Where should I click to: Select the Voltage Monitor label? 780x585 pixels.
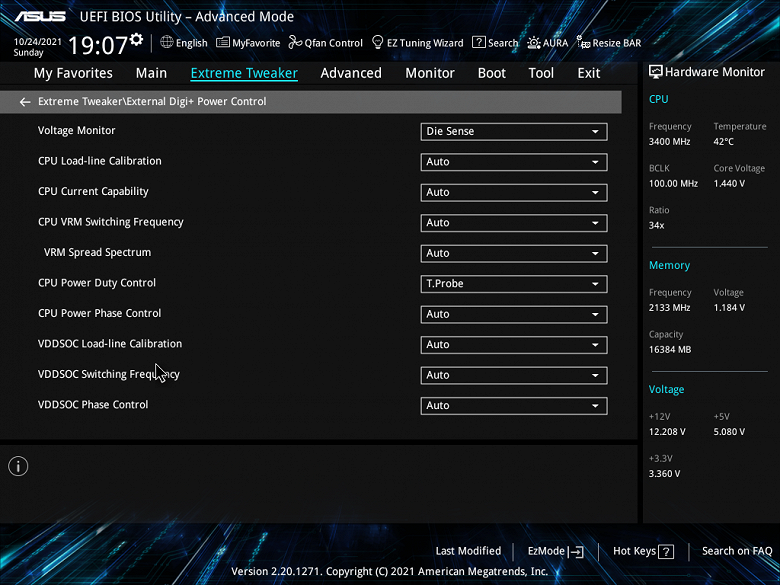(x=77, y=130)
